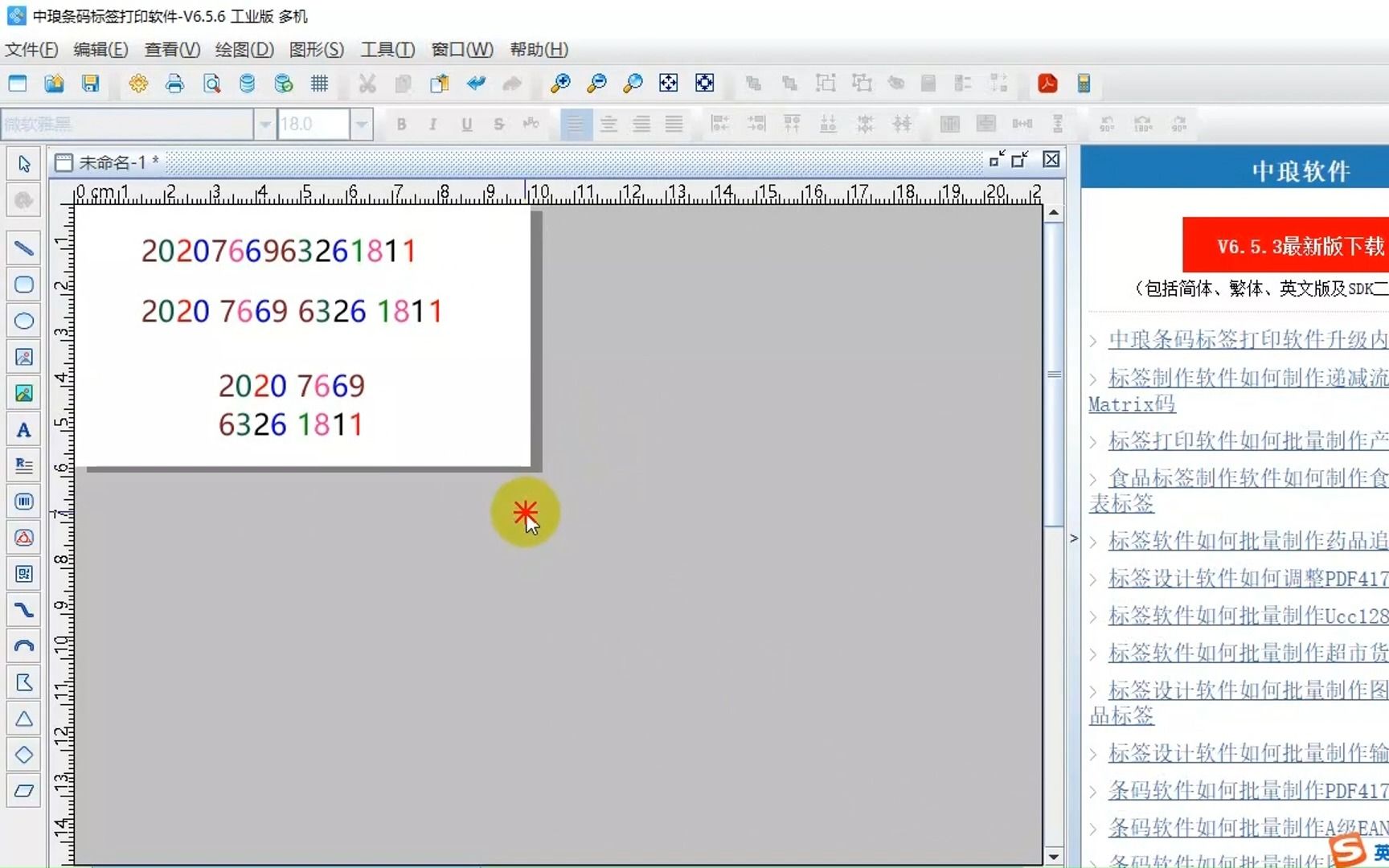The height and width of the screenshot is (868, 1389).
Task: Toggle bold text formatting
Action: pyautogui.click(x=401, y=124)
